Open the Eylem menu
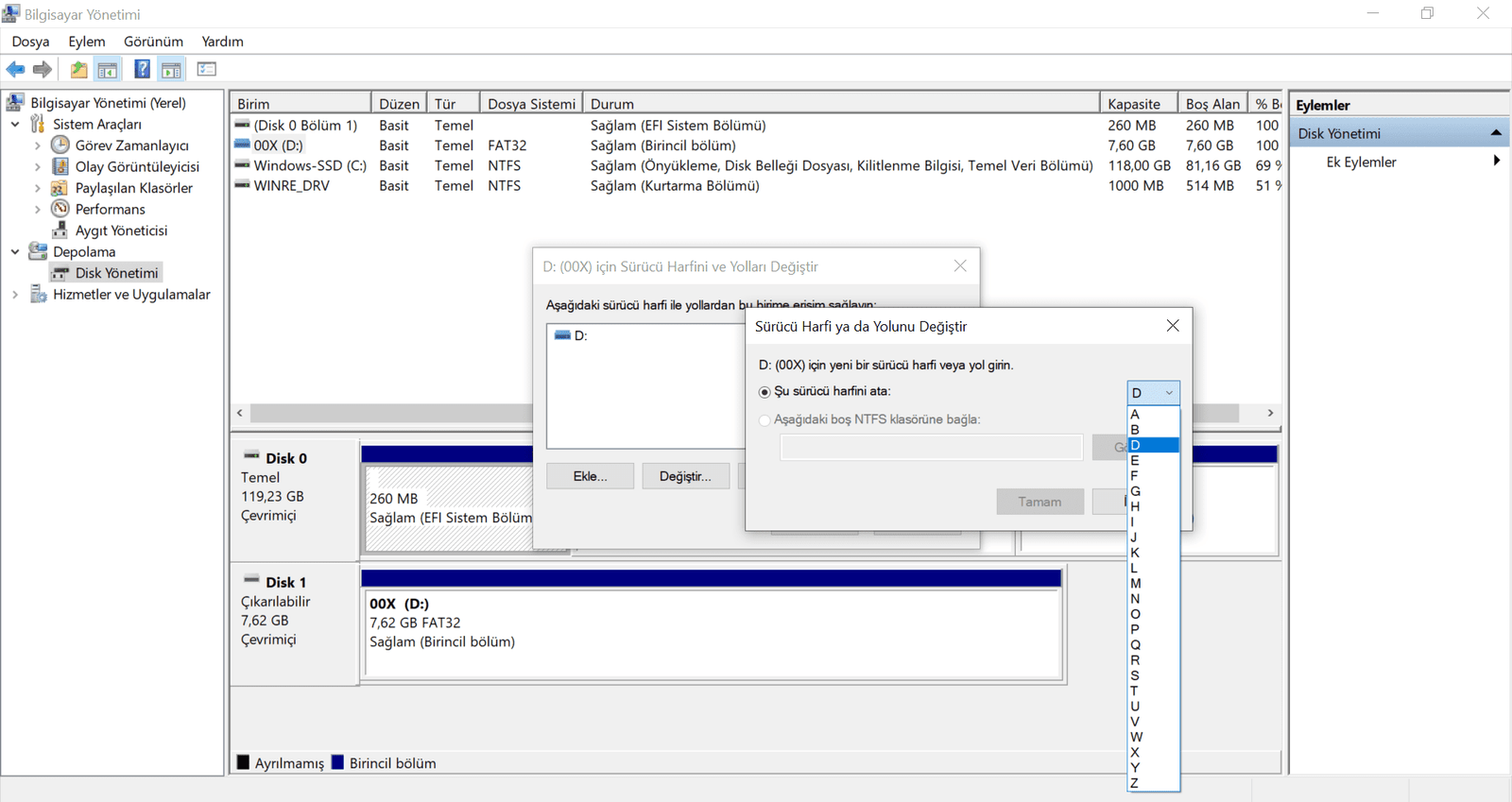 point(86,42)
